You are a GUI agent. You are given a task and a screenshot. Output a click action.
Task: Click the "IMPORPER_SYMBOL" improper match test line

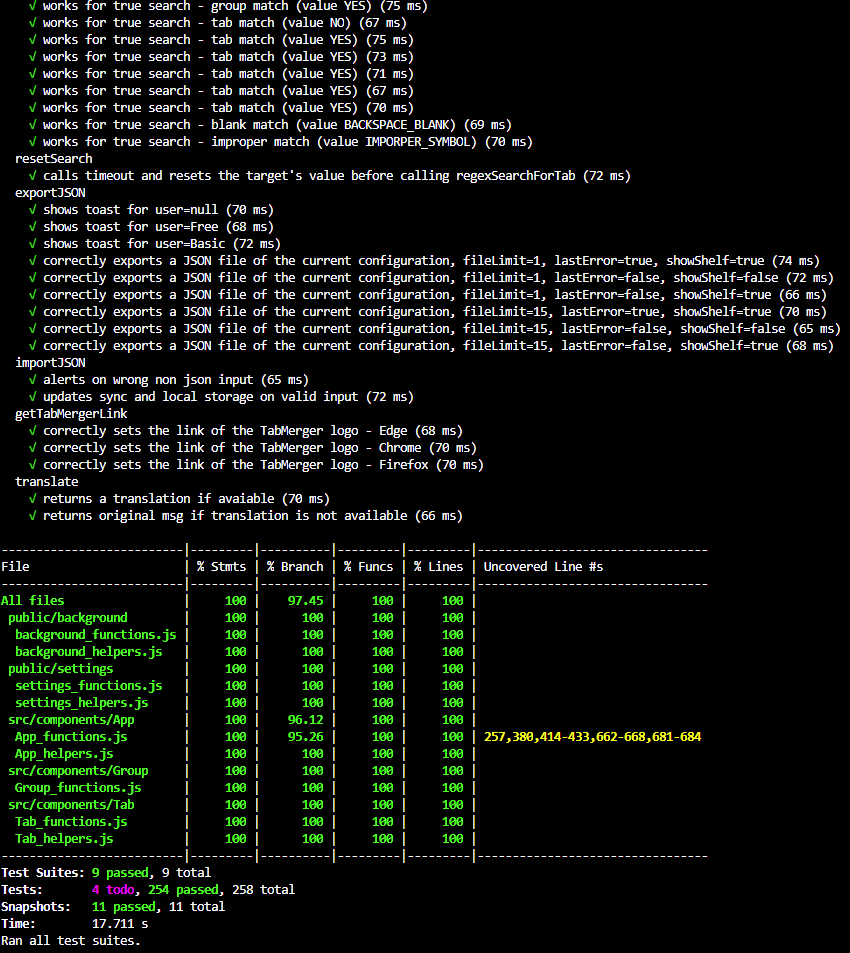pos(281,142)
